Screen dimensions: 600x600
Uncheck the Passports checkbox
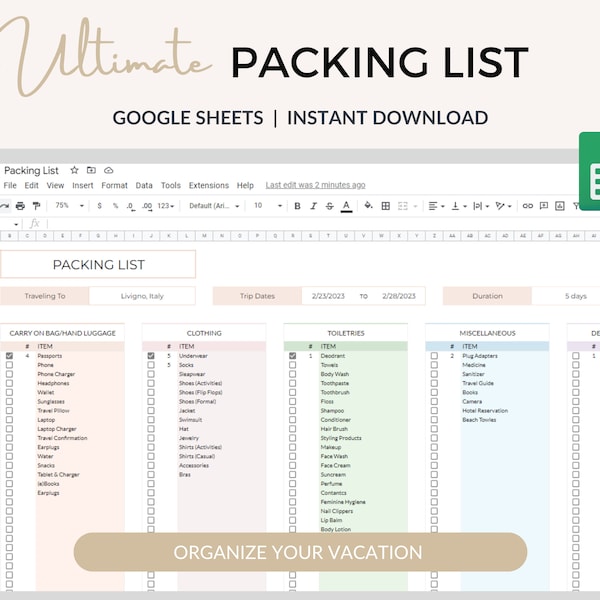[9, 355]
